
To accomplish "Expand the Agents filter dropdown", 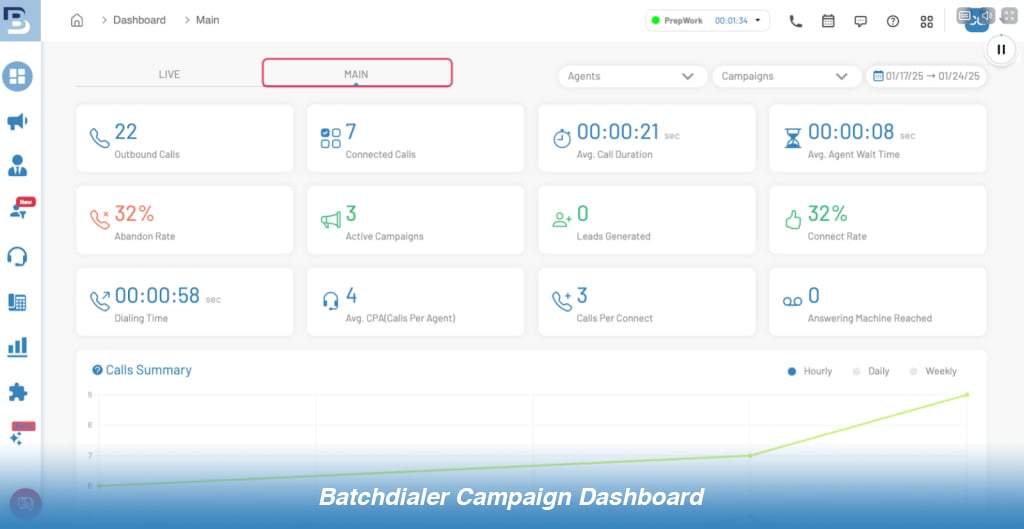I will point(633,76).
